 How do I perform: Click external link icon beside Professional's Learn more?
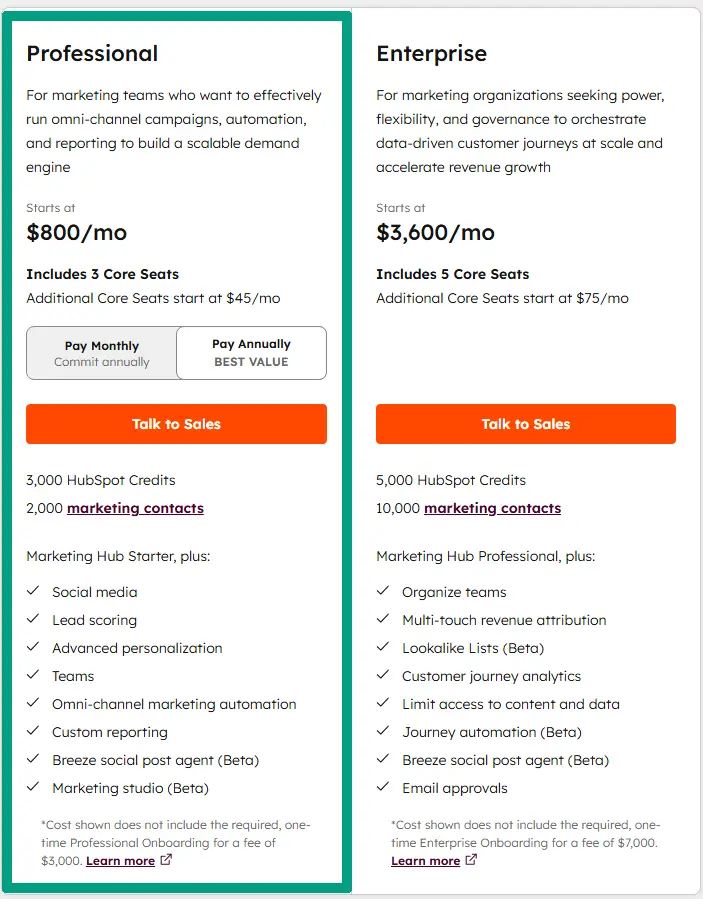(166, 859)
